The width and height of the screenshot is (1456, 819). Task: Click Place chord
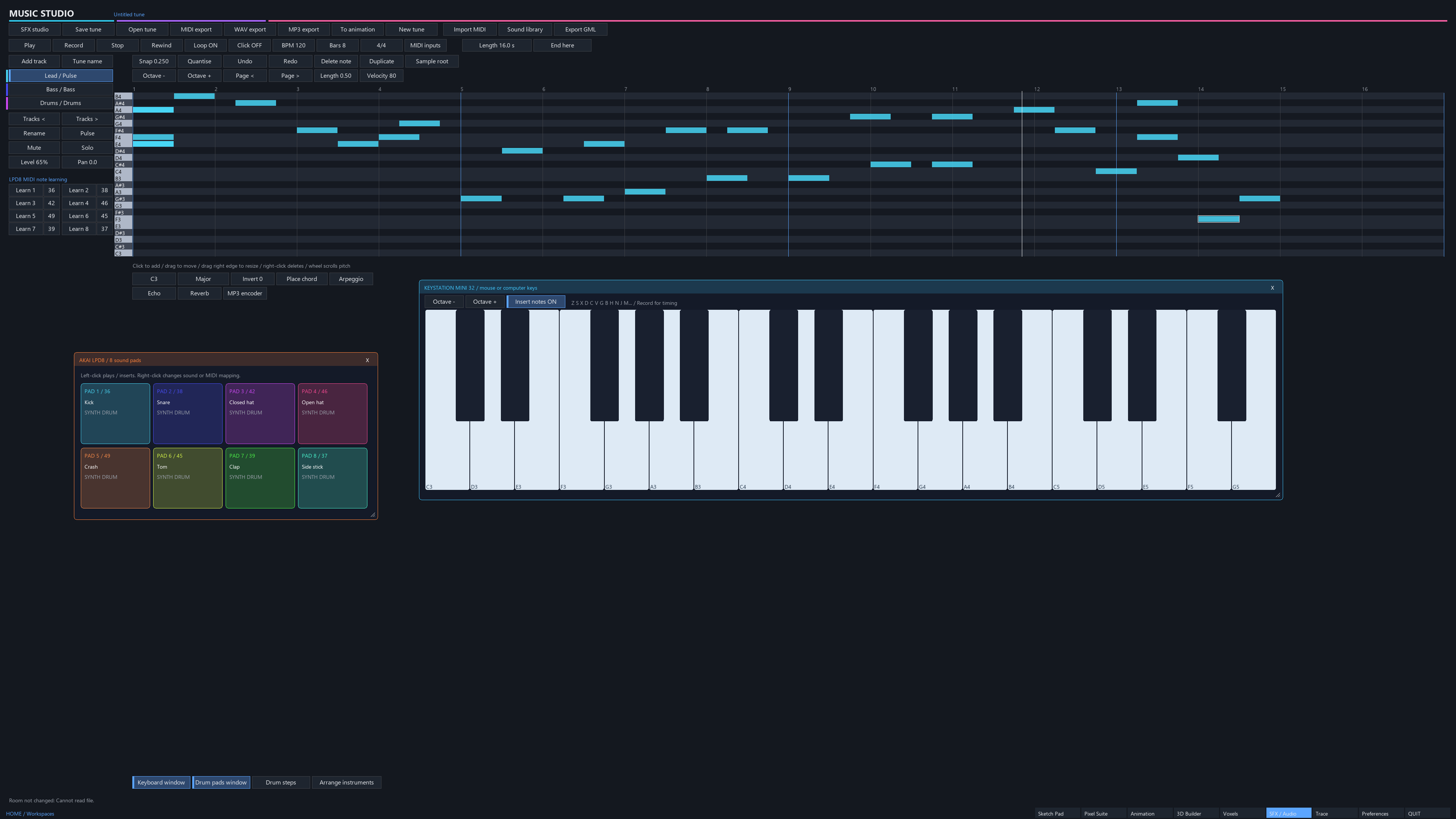[x=302, y=279]
